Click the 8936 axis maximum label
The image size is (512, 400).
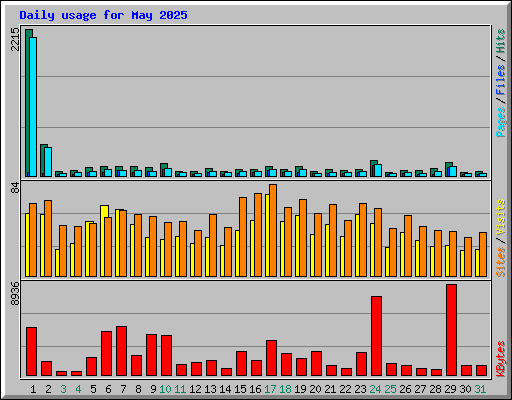(x=15, y=294)
